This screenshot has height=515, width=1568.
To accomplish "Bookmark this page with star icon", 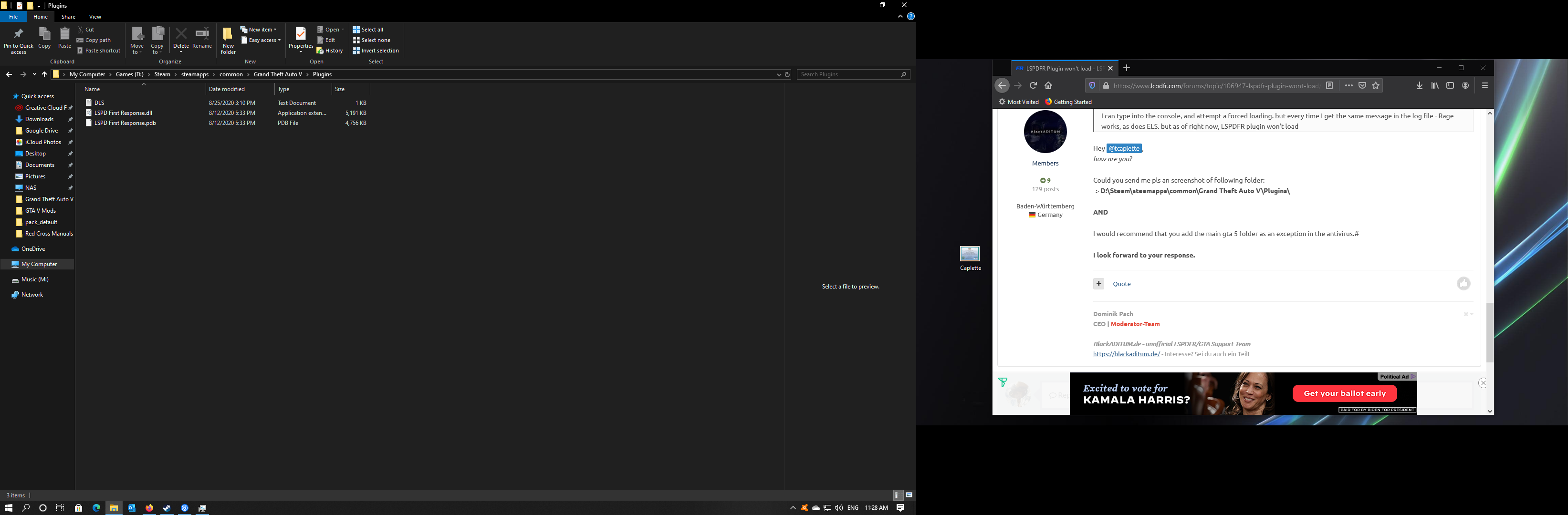I will (x=1376, y=86).
